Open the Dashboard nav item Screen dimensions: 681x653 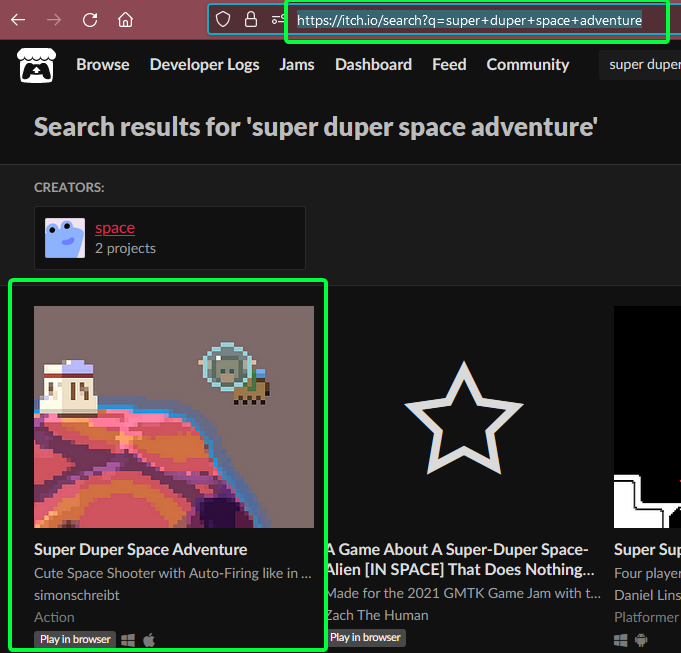click(374, 65)
